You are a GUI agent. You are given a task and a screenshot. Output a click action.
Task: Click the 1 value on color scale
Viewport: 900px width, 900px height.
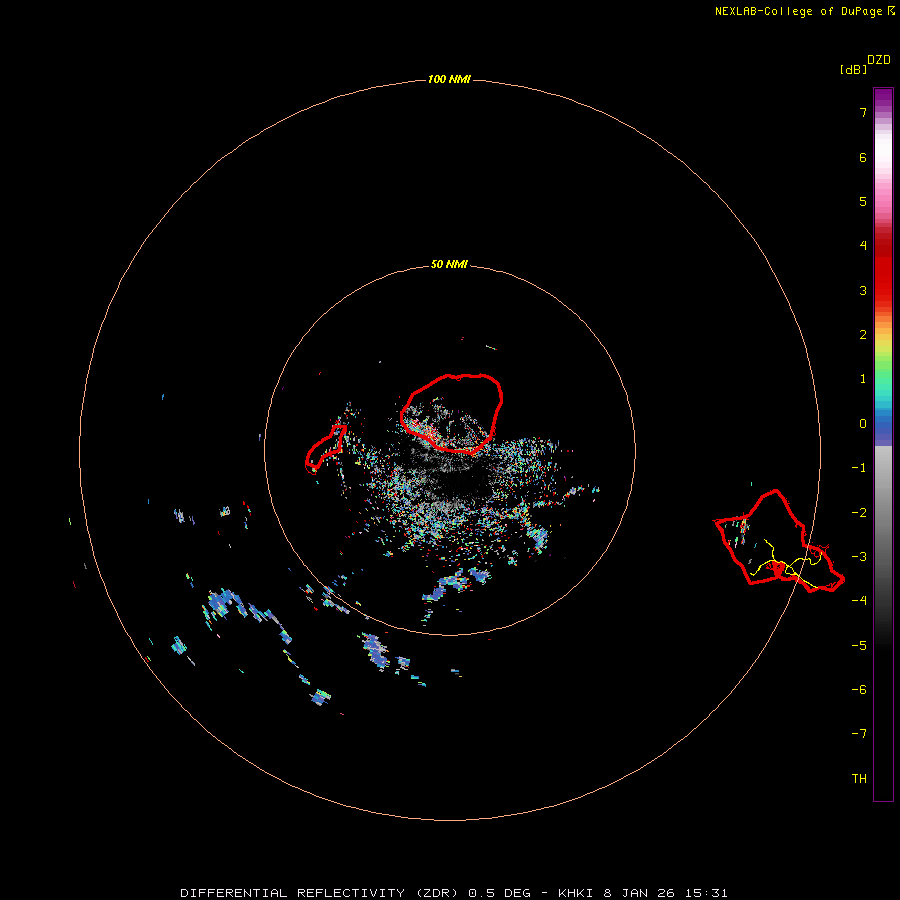point(863,379)
